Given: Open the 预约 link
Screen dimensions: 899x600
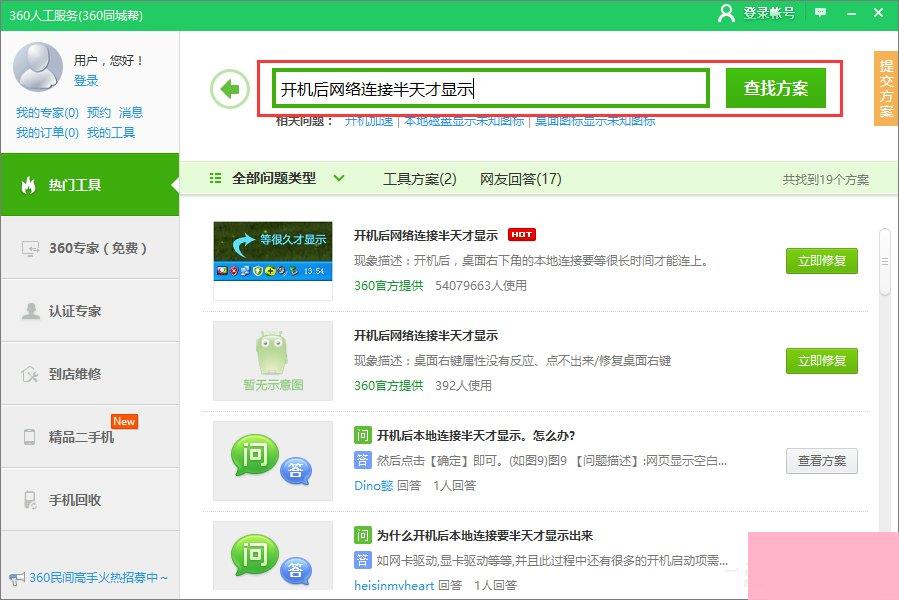Looking at the screenshot, I should pyautogui.click(x=99, y=112).
